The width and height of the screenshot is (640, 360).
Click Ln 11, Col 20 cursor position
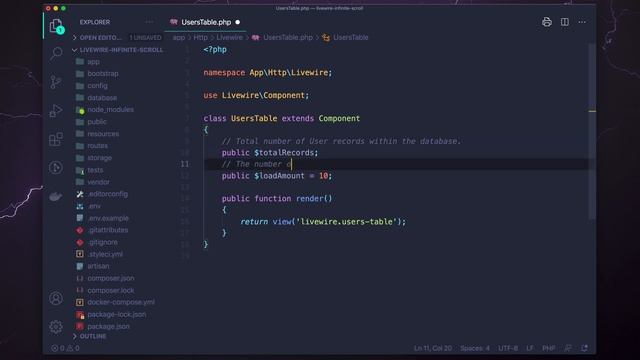click(x=433, y=348)
